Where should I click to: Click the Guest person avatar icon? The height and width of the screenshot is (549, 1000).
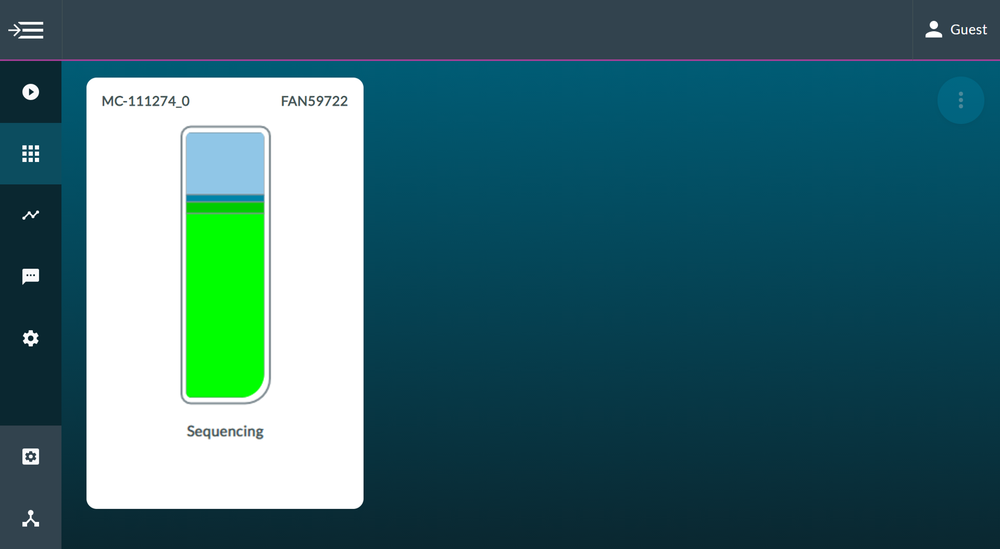click(934, 29)
